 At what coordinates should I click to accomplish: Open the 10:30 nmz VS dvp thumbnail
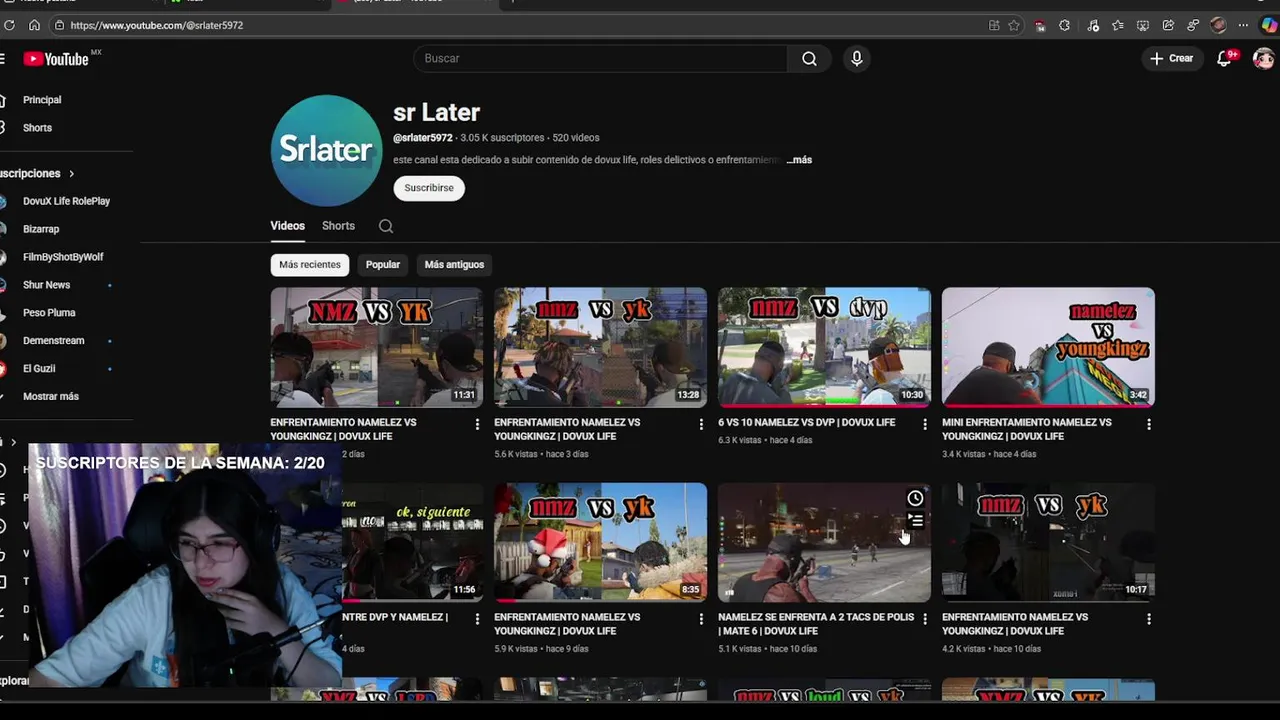click(x=824, y=347)
